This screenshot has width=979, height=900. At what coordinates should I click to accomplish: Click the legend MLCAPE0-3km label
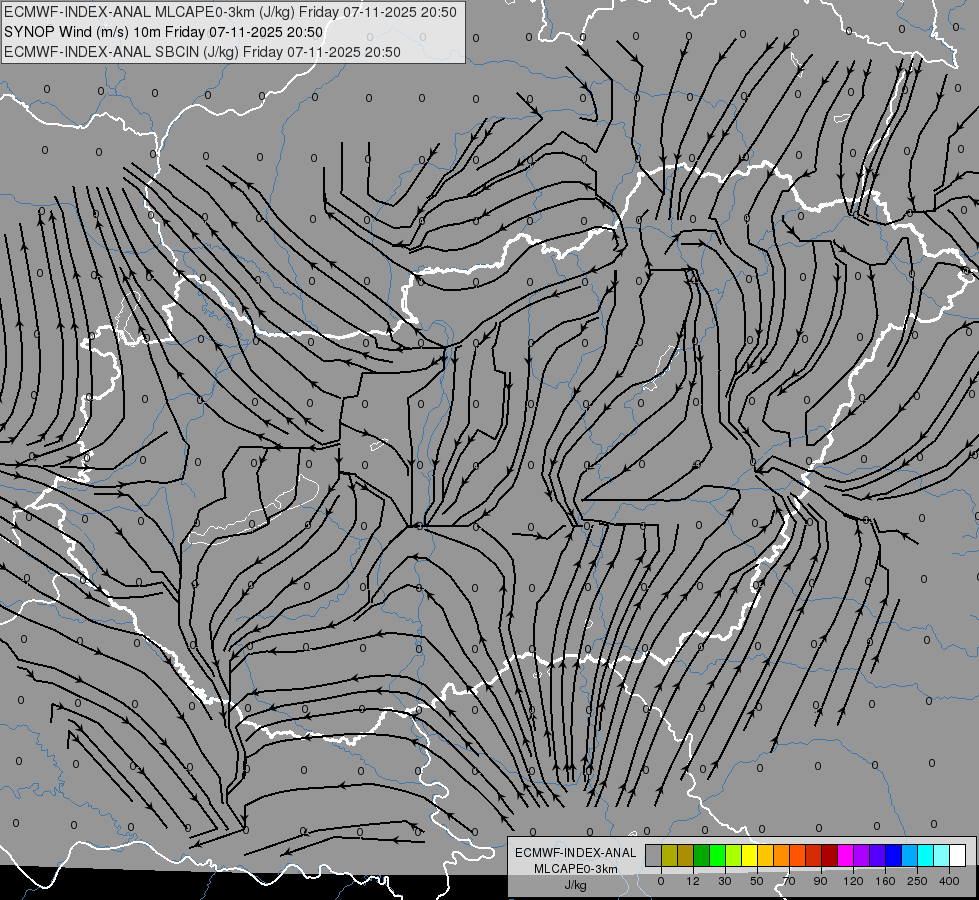pos(576,869)
